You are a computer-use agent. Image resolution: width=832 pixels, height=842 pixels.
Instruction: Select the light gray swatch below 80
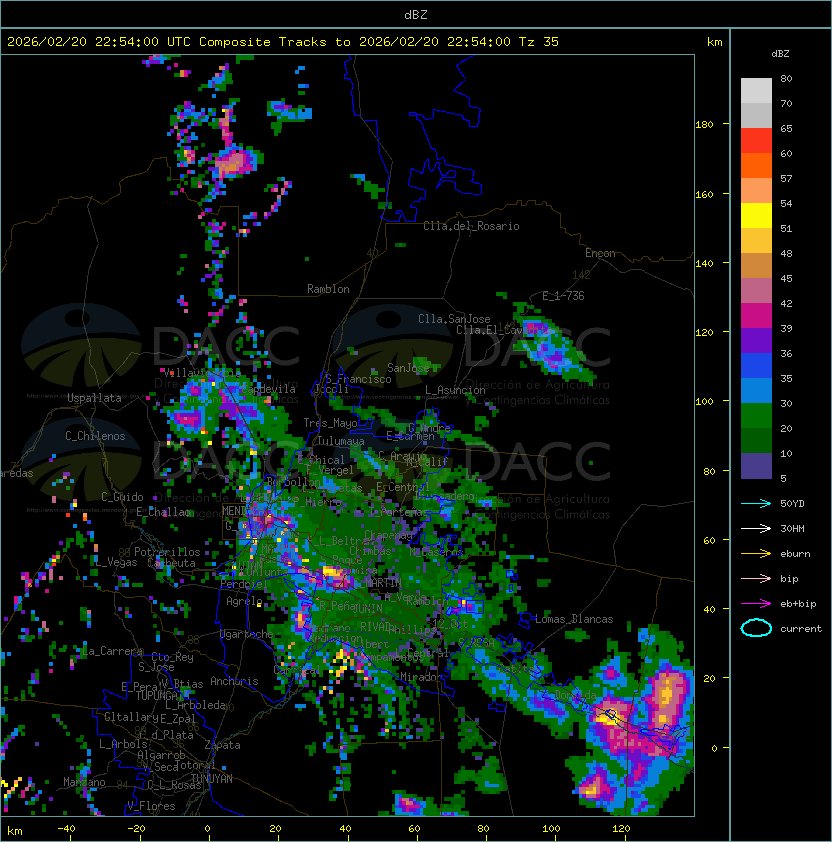click(x=756, y=90)
